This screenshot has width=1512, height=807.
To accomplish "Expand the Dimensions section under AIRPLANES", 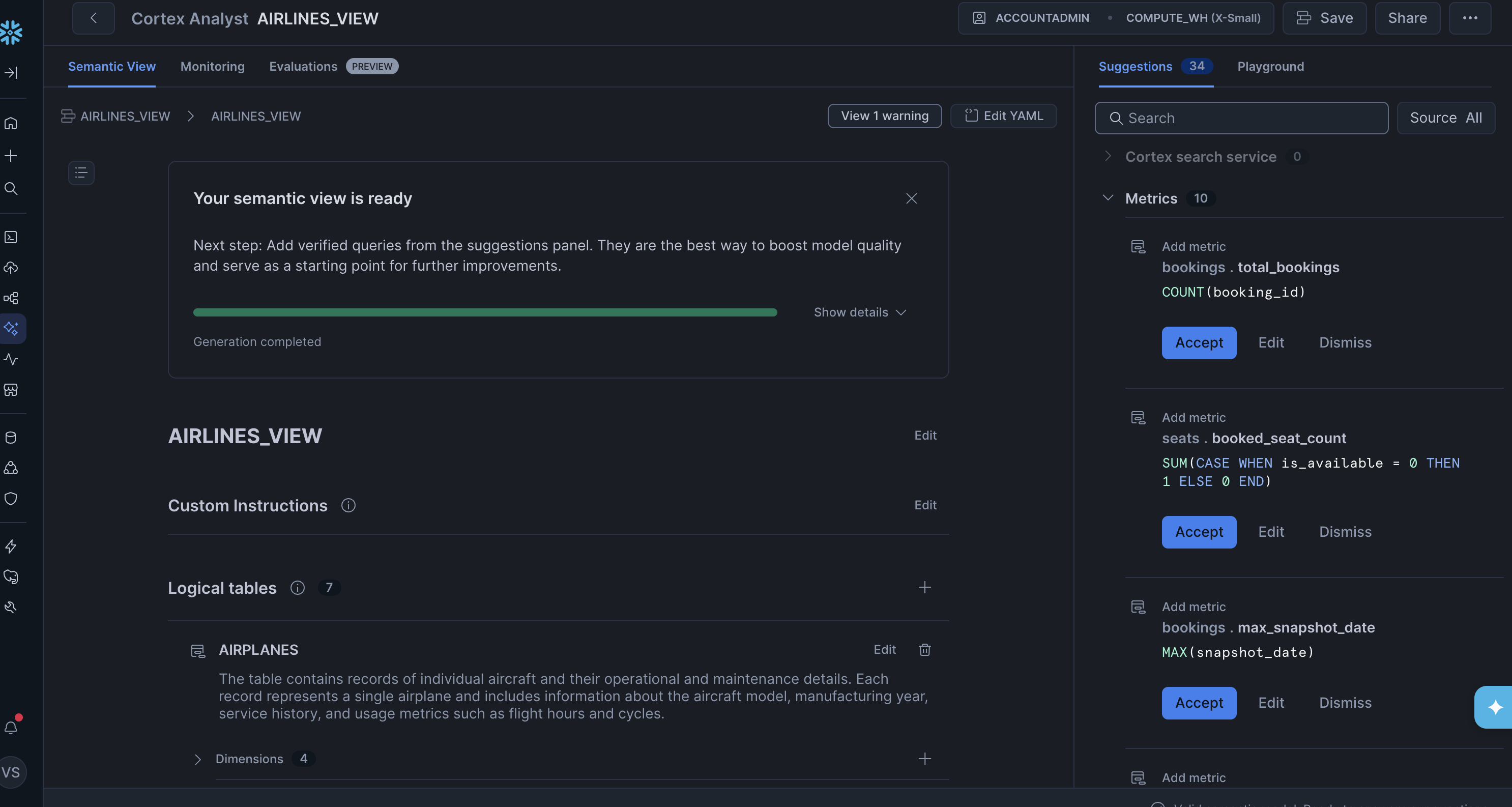I will pos(198,759).
